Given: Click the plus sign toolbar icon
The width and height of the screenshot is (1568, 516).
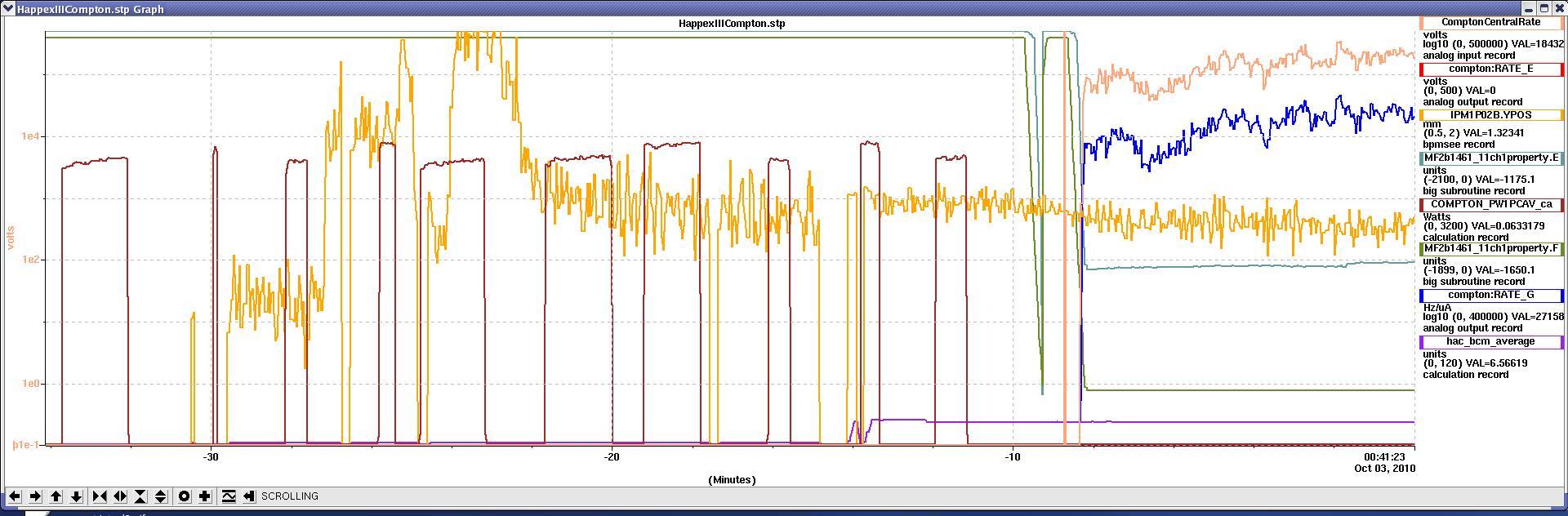Looking at the screenshot, I should 205,496.
